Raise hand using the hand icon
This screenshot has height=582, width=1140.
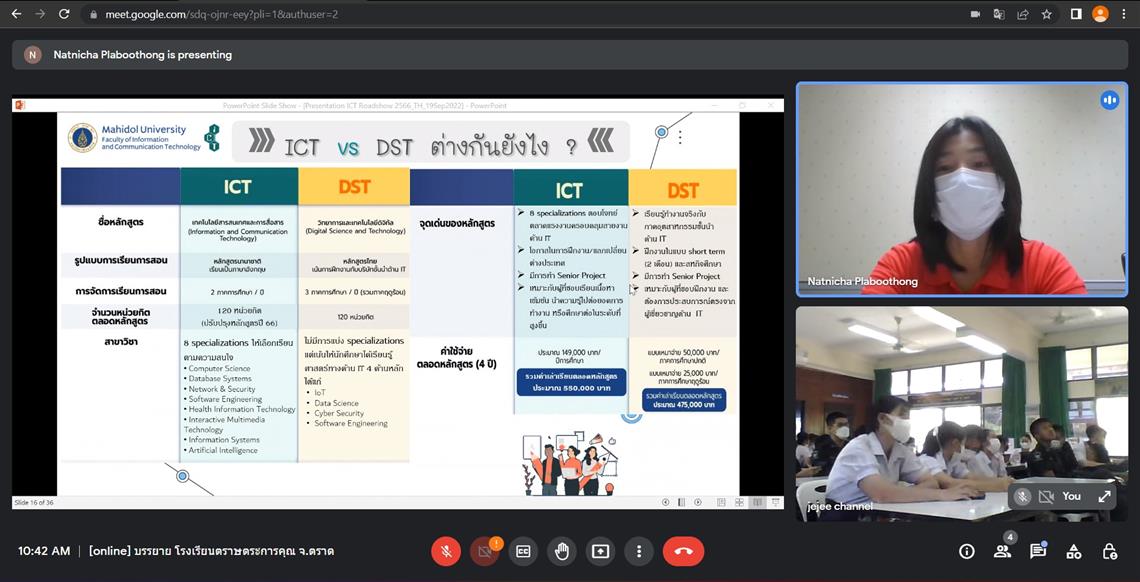[561, 551]
